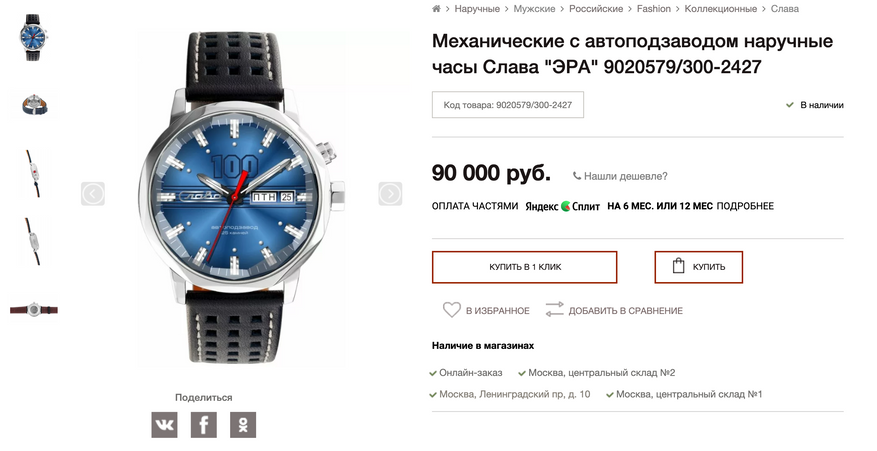The height and width of the screenshot is (451, 877).
Task: Open the Коллекционные breadcrumb category
Action: pyautogui.click(x=720, y=9)
